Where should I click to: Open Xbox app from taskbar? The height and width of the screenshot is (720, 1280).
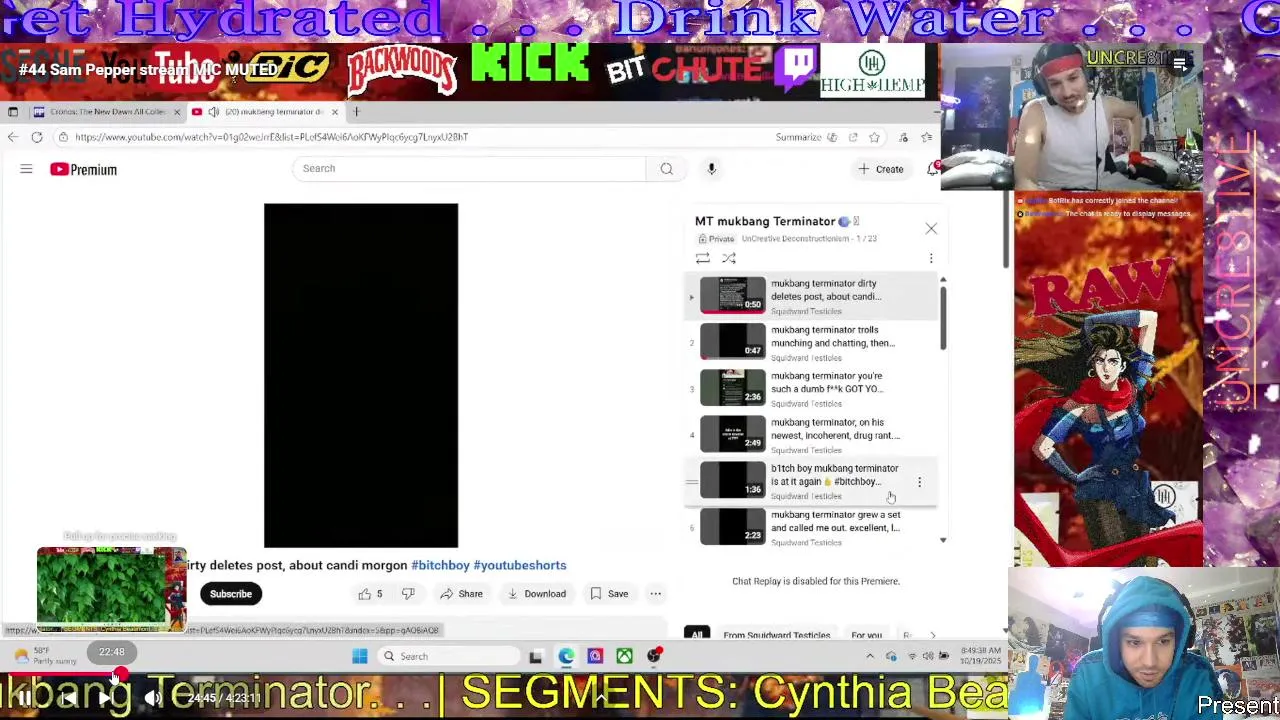(625, 656)
